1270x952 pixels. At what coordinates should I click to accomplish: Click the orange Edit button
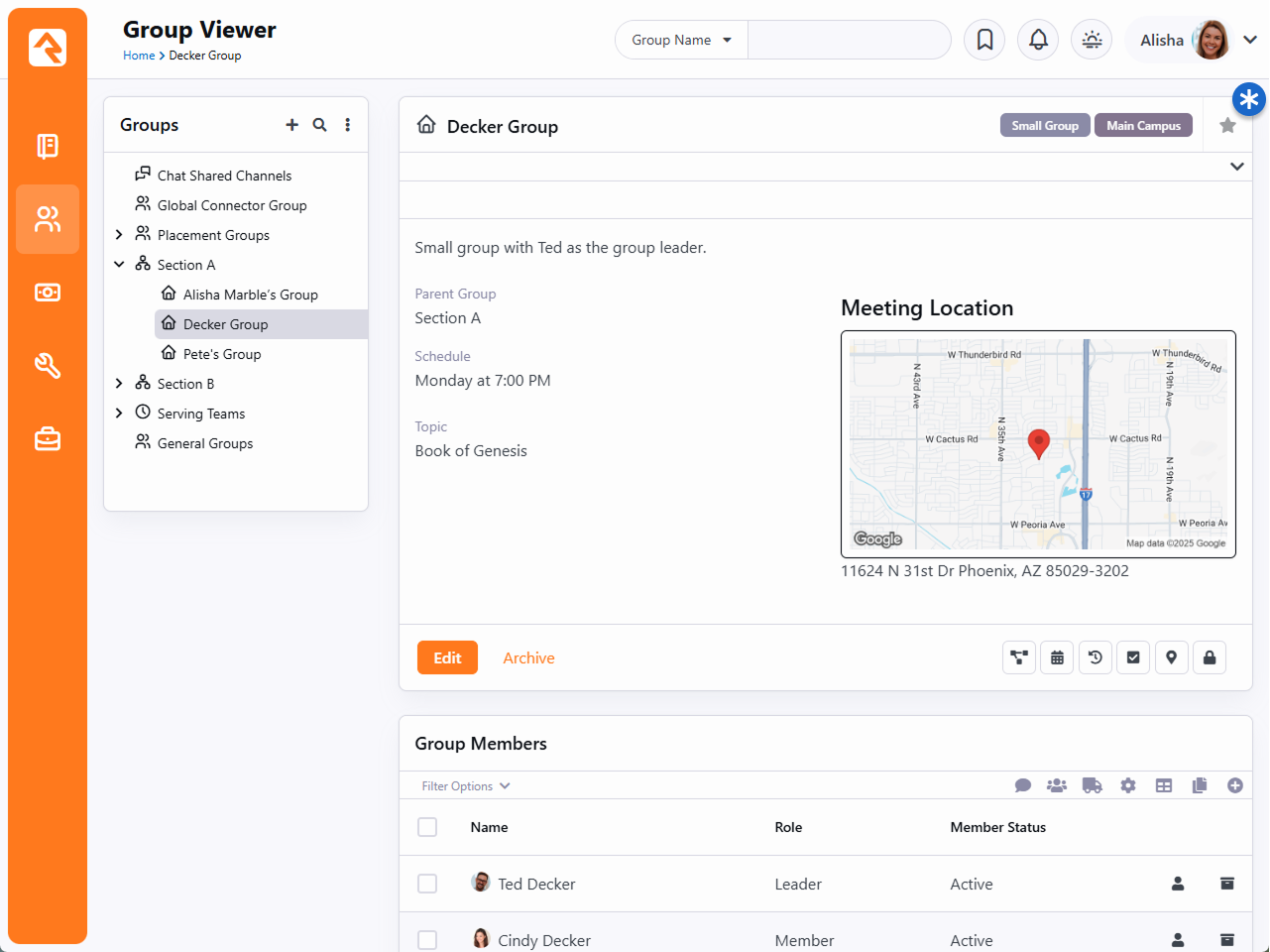pos(447,657)
